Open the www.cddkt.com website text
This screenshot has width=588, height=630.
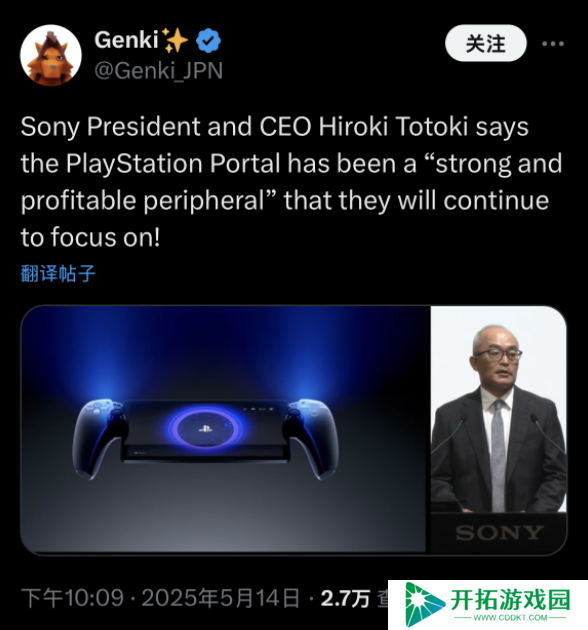click(x=510, y=618)
